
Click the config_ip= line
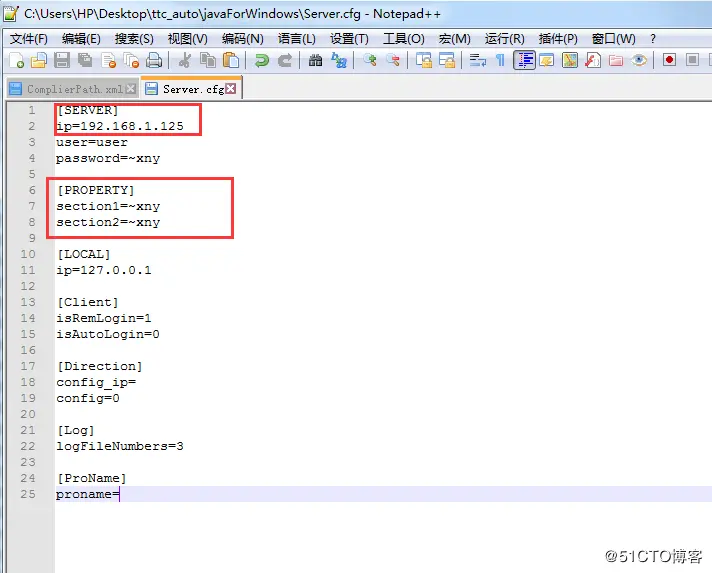tap(96, 382)
